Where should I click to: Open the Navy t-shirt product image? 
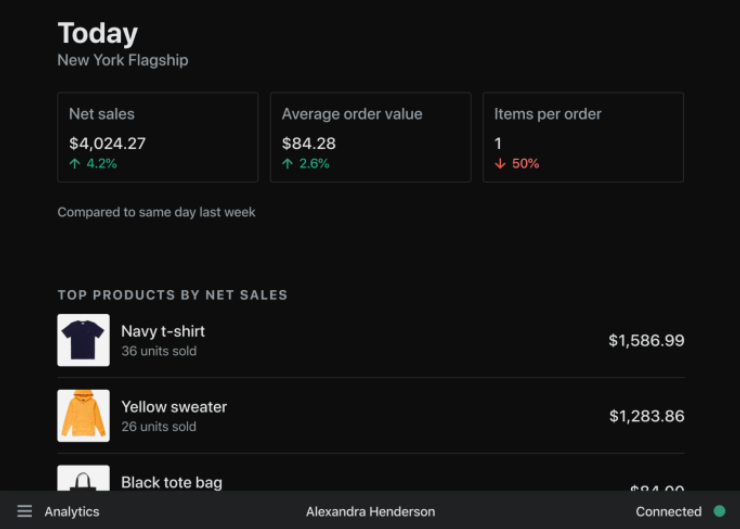[x=83, y=340]
